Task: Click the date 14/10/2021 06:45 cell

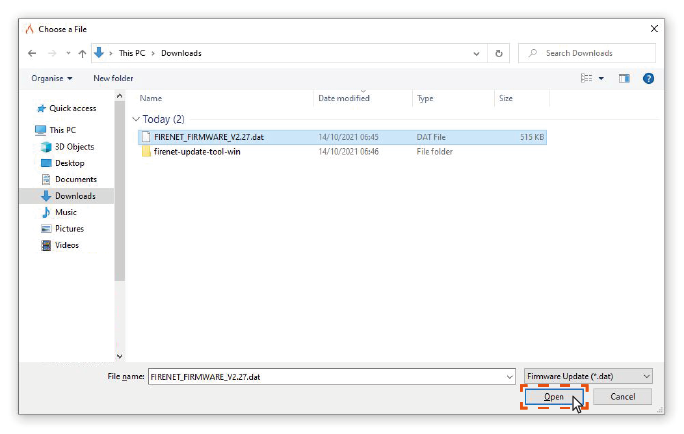Action: tap(348, 137)
